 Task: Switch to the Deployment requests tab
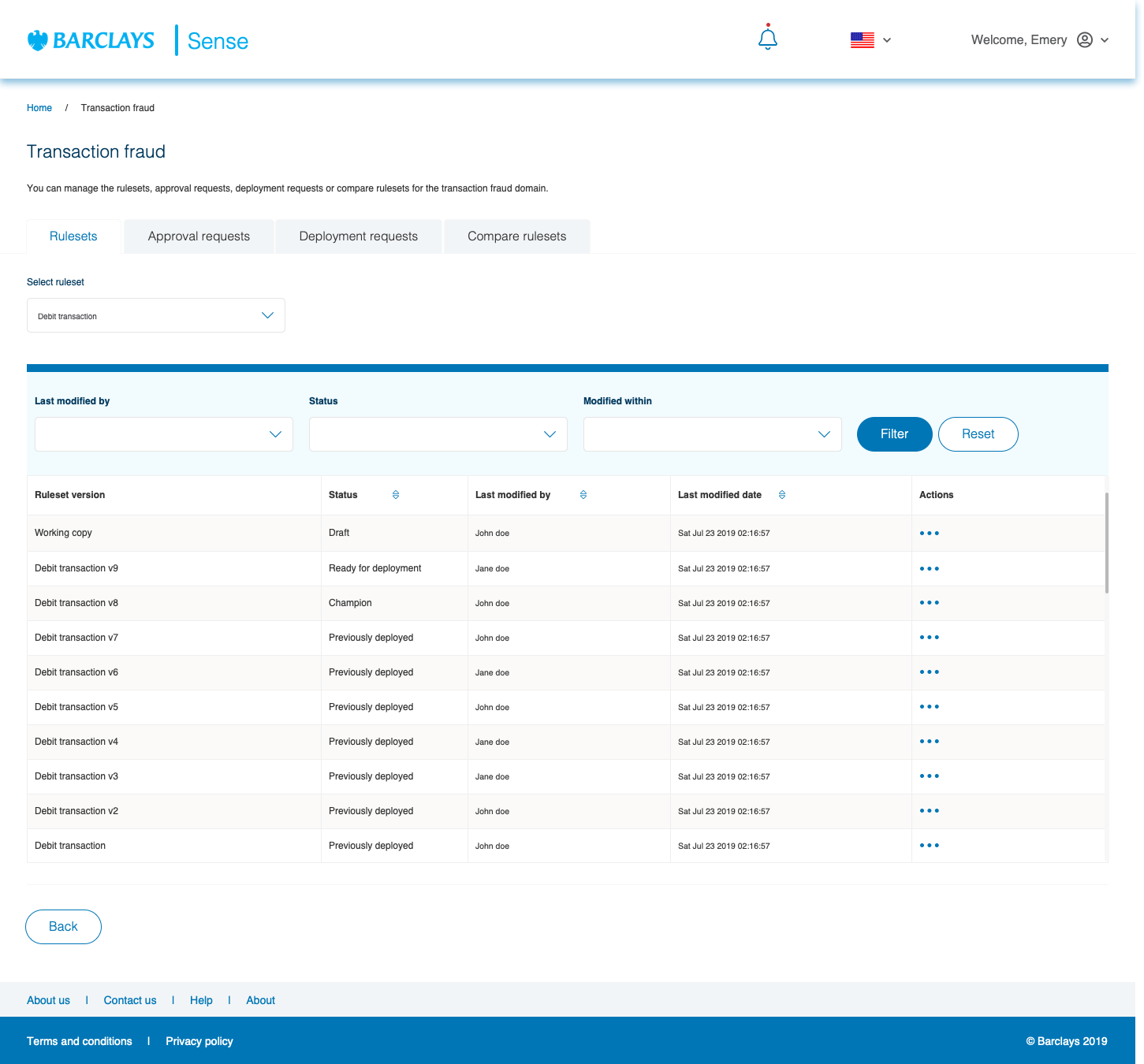pyautogui.click(x=359, y=236)
